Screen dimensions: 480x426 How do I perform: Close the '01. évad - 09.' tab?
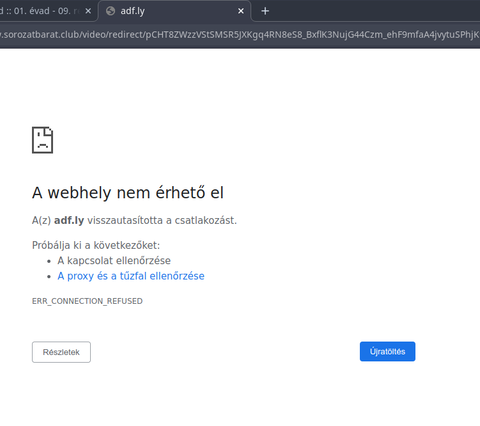point(88,11)
